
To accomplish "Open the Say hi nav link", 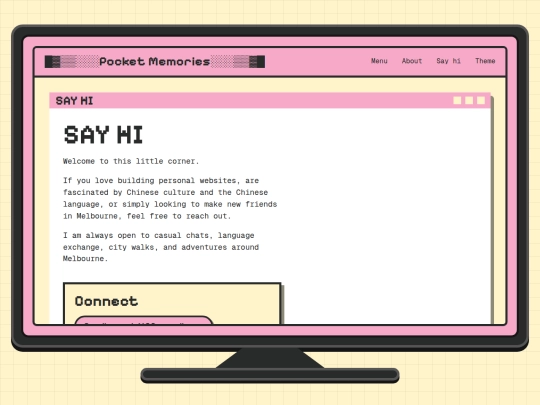I will pyautogui.click(x=448, y=61).
